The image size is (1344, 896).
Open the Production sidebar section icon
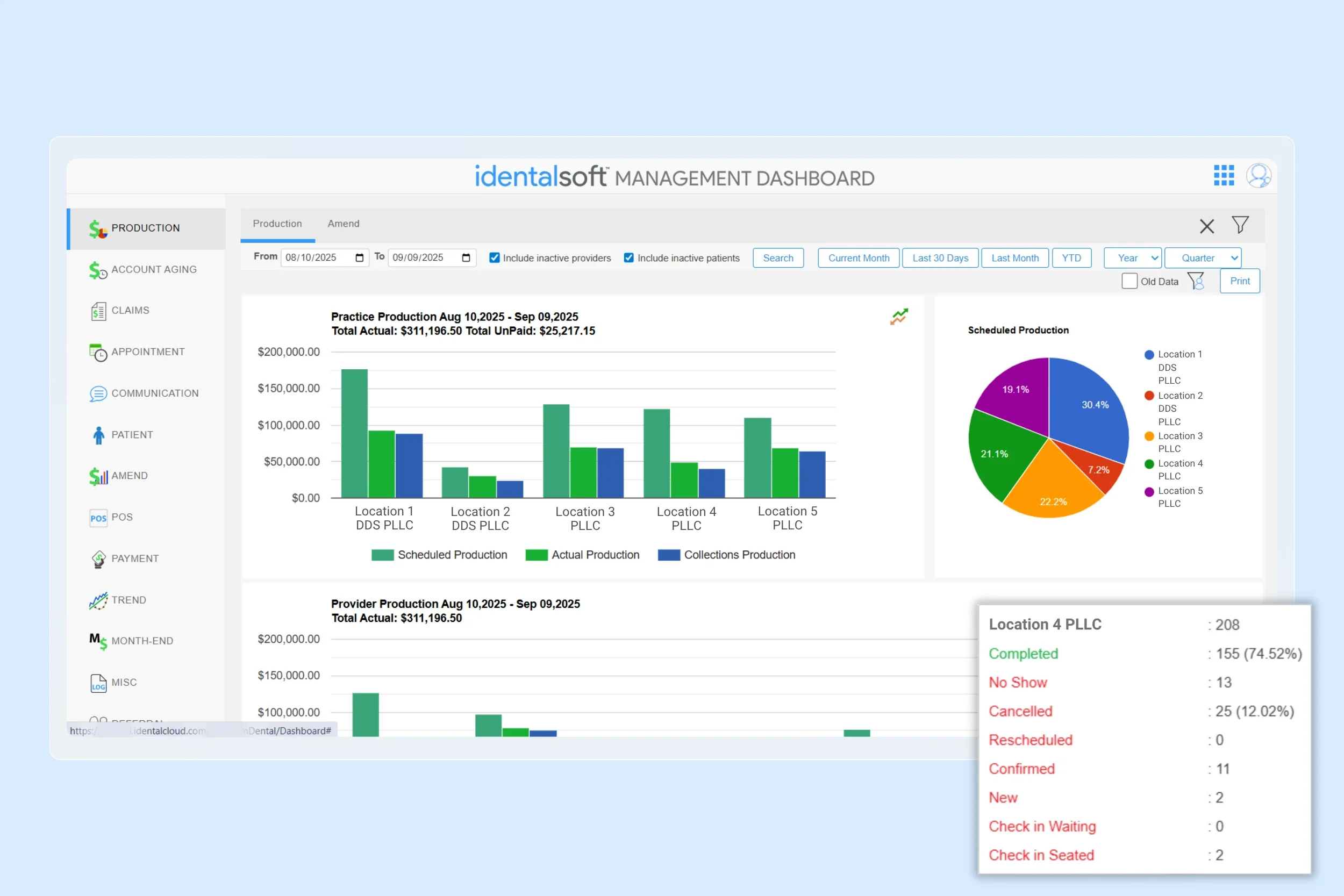98,228
